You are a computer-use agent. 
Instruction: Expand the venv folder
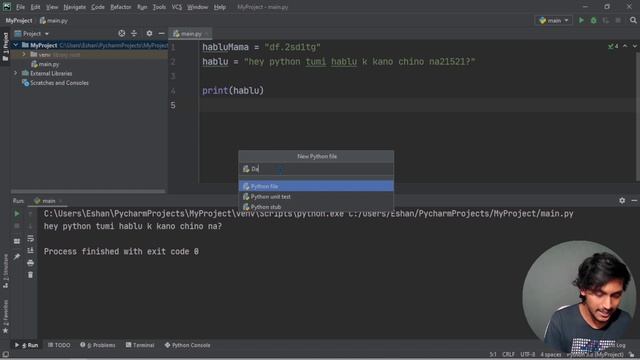coord(24,55)
